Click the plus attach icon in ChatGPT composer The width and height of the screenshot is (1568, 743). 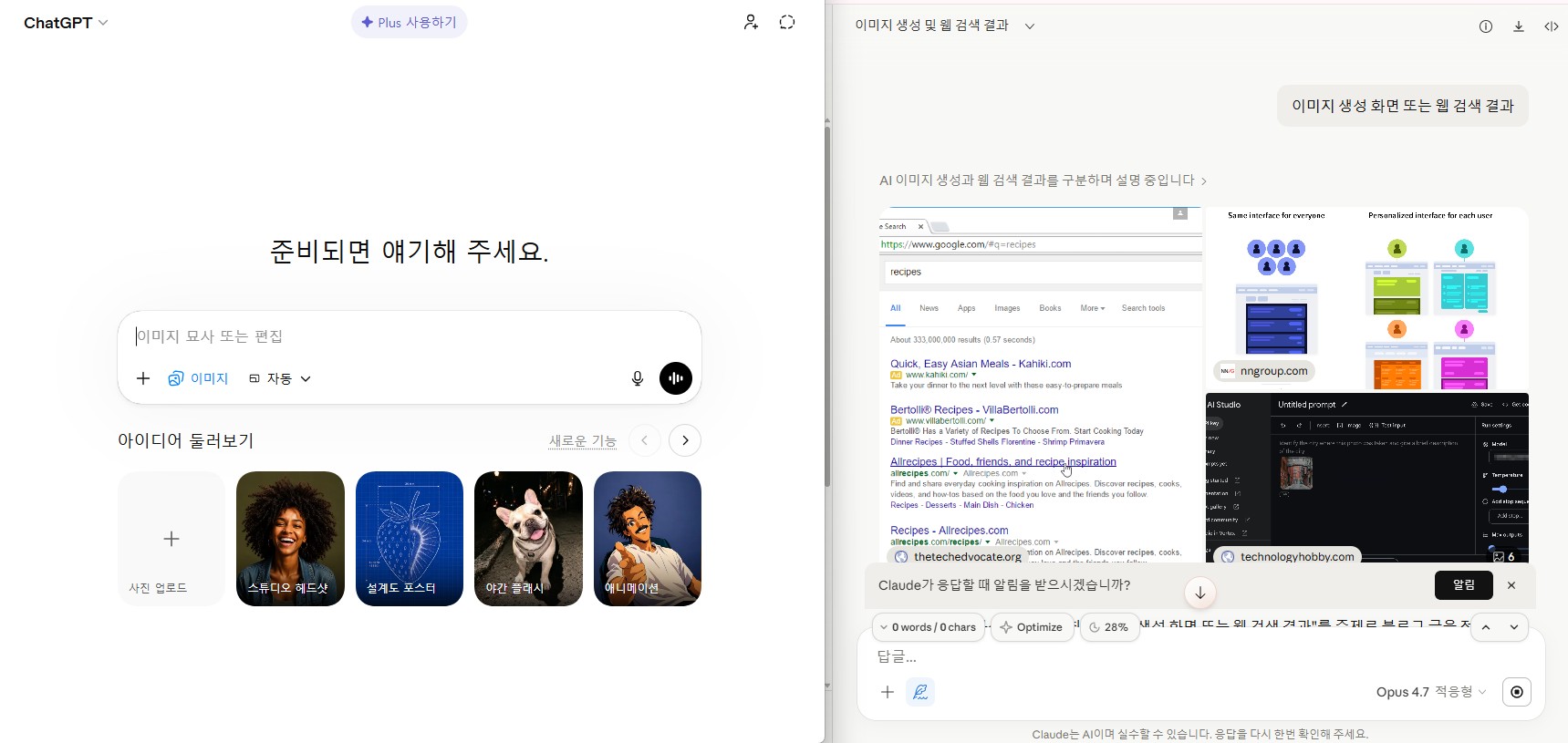tap(143, 378)
